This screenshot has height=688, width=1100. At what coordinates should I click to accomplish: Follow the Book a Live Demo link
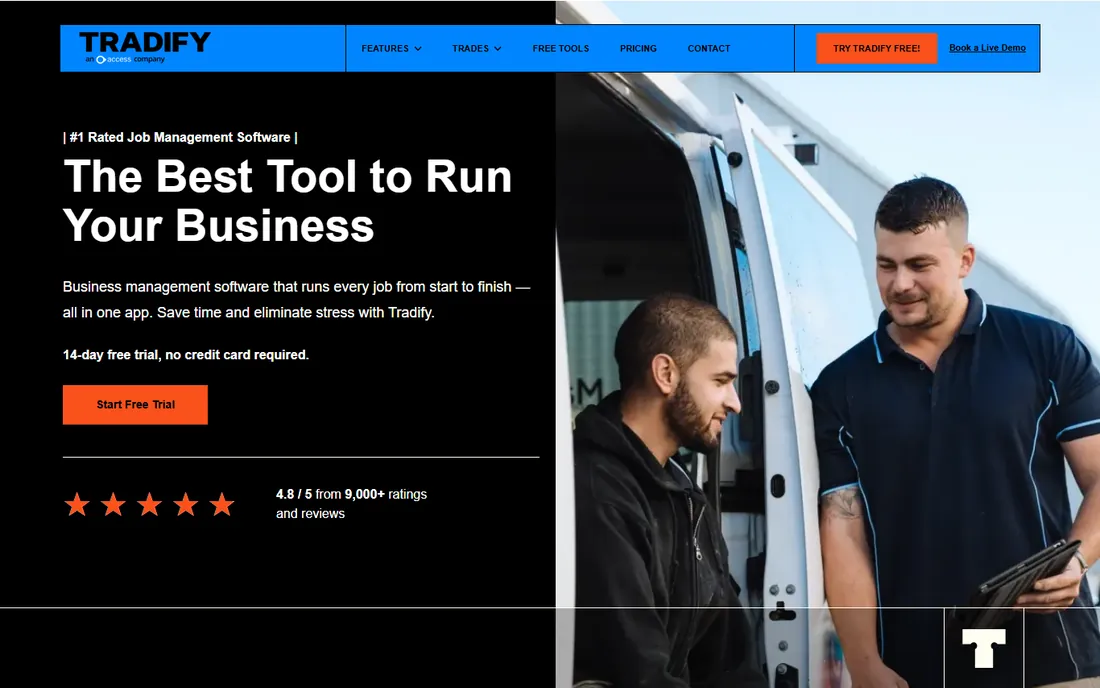tap(987, 48)
